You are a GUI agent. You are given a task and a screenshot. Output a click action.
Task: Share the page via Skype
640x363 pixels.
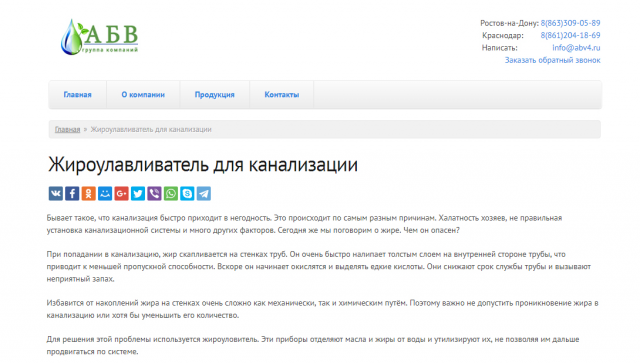[x=187, y=194]
